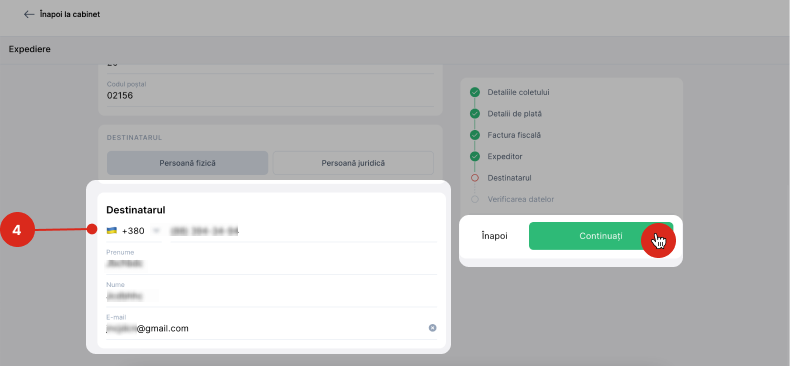Click the phone number input field
Screen dimensions: 790x366
point(304,231)
